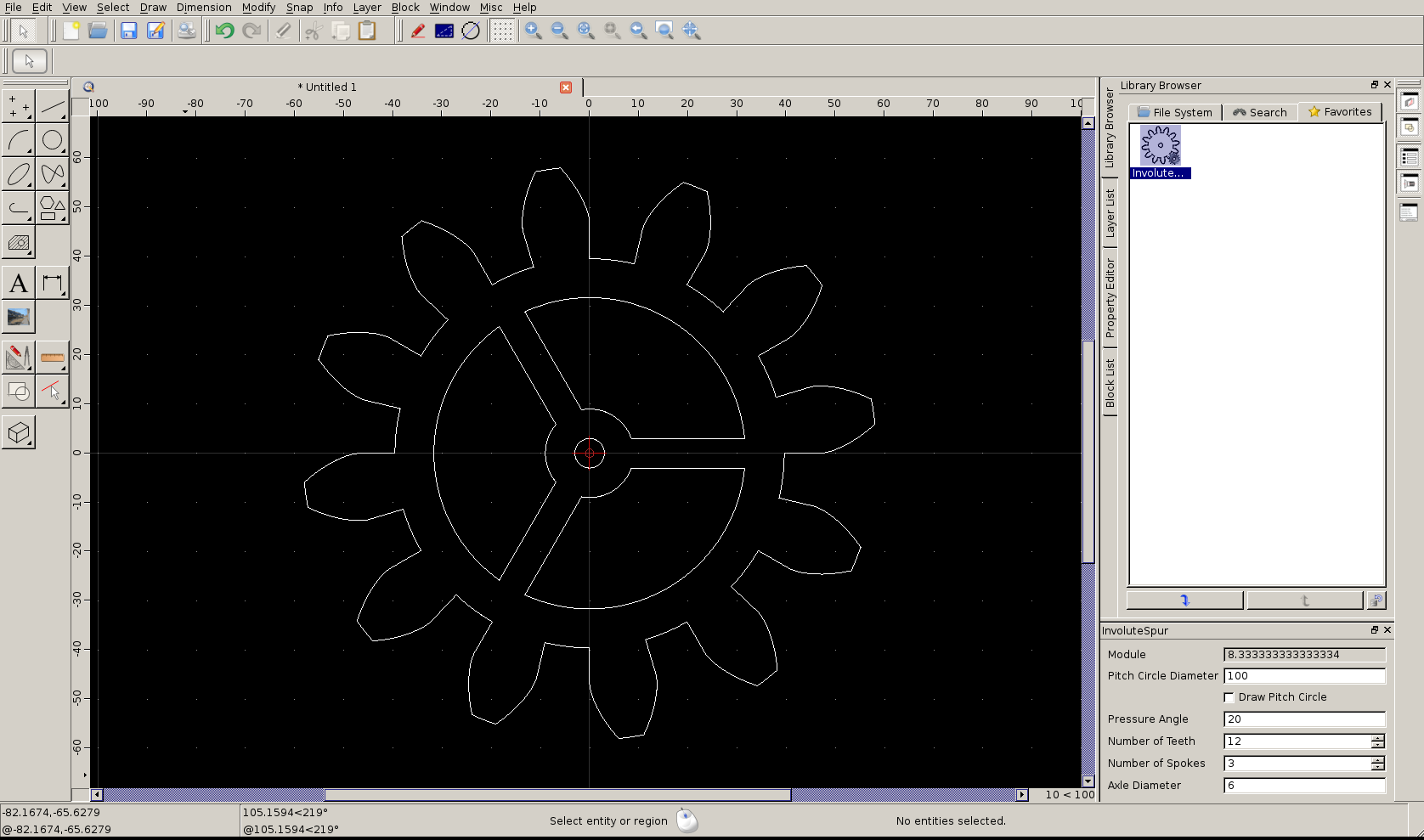
Task: Select the Line drawing tool
Action: pos(53,107)
